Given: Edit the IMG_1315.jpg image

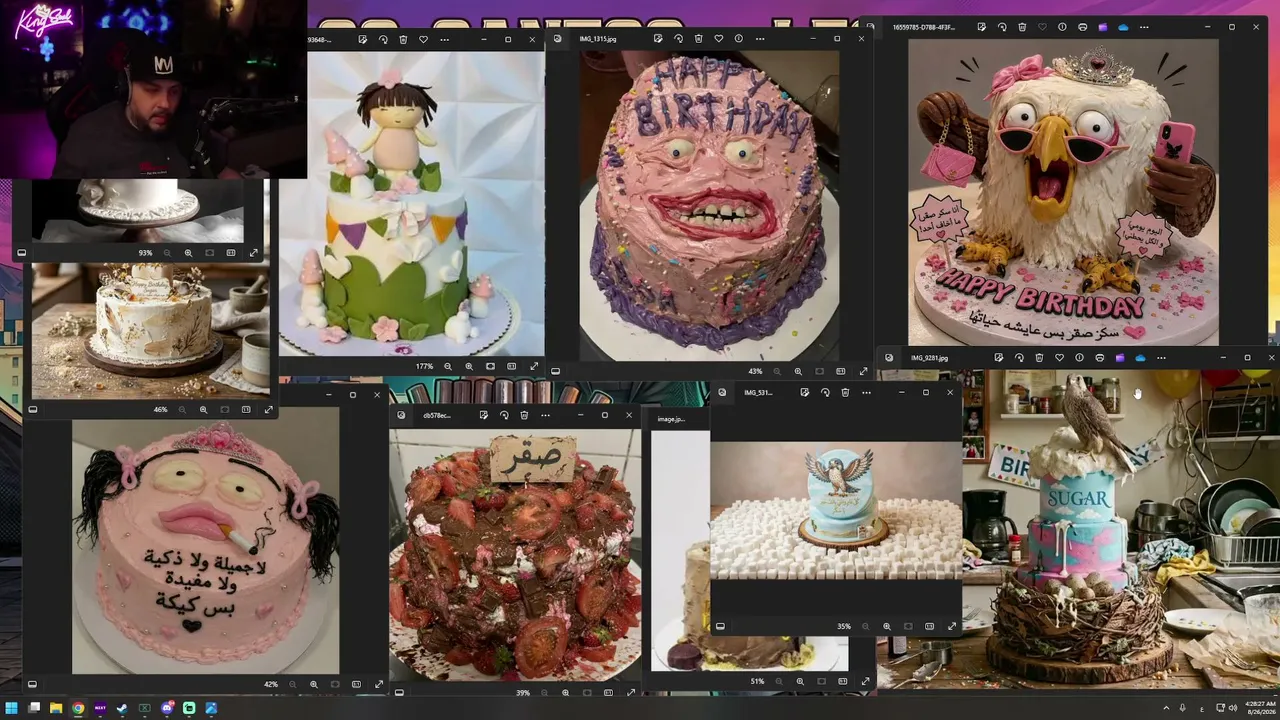Looking at the screenshot, I should pyautogui.click(x=658, y=39).
